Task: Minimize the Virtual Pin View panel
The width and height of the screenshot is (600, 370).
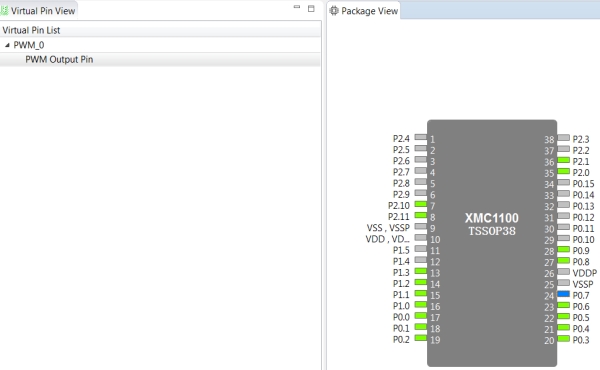Action: click(297, 8)
